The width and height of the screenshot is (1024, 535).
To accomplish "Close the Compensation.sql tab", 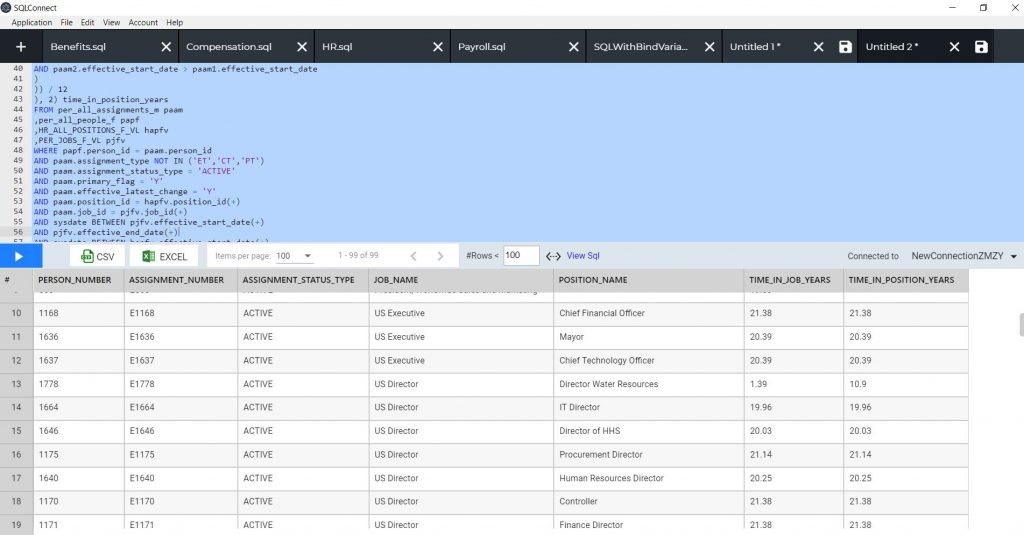I will [x=302, y=47].
